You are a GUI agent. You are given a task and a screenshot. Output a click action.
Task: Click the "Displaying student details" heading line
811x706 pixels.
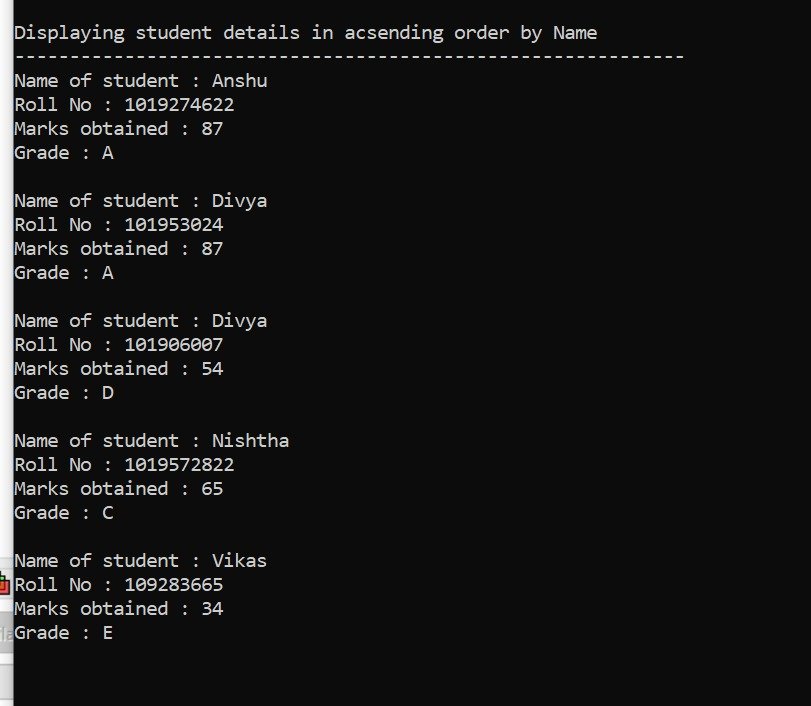(305, 32)
